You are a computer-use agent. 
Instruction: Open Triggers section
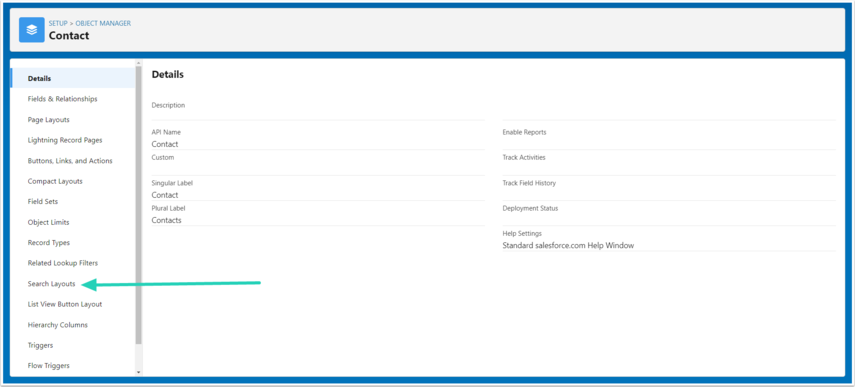tap(40, 346)
